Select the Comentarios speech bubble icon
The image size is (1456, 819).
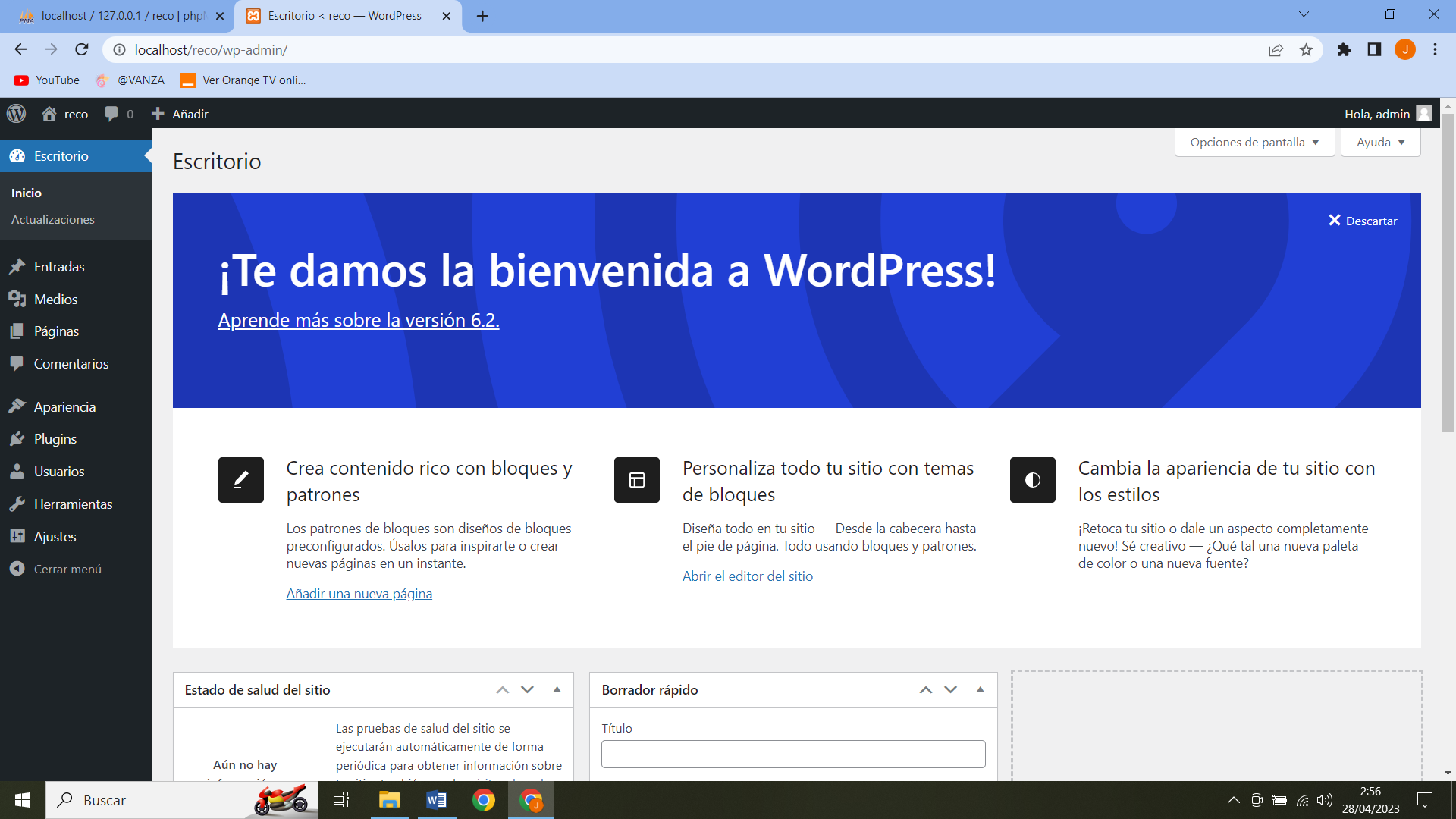tap(18, 363)
